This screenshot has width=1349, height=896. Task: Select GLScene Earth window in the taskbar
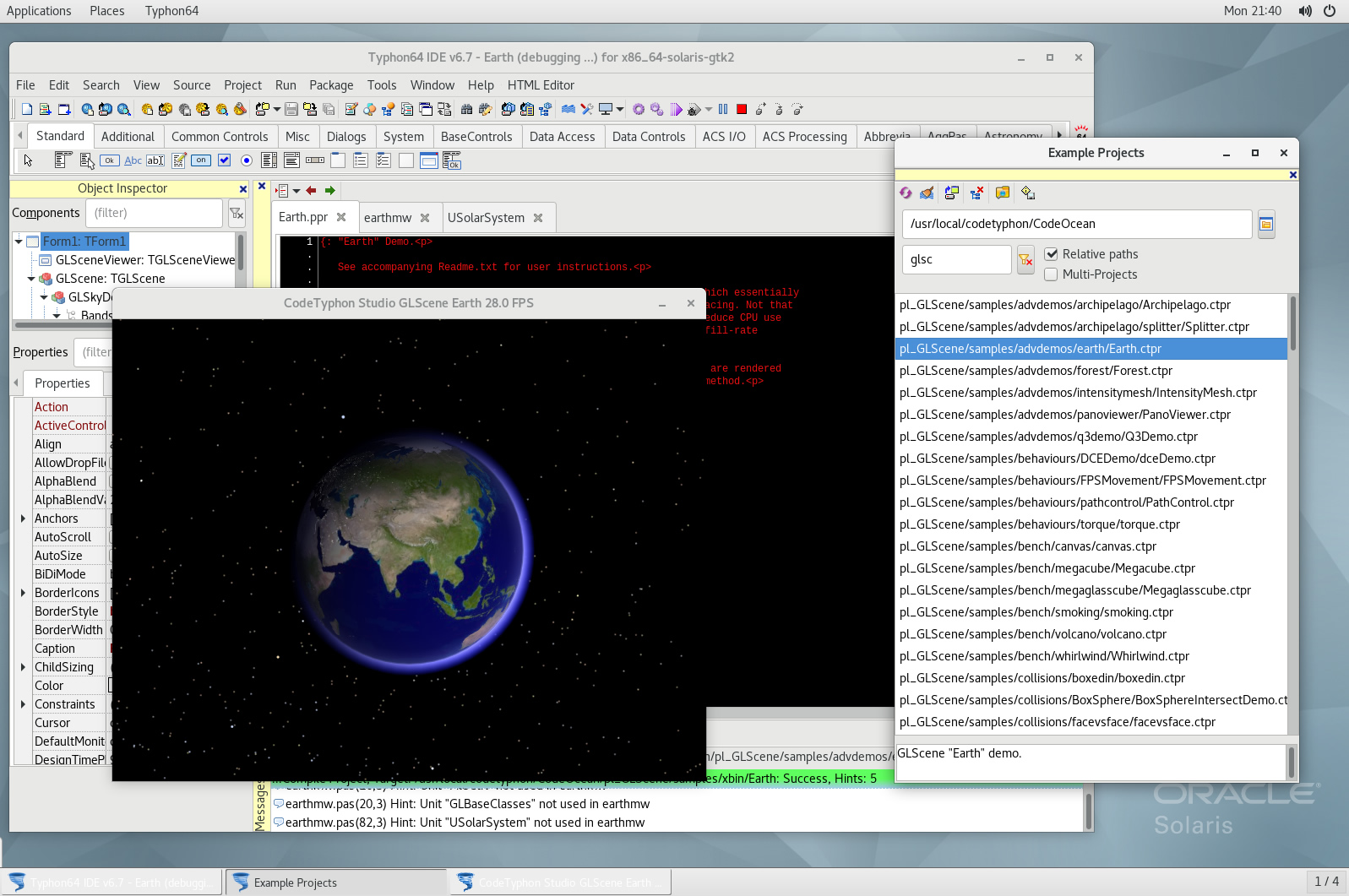tap(560, 882)
